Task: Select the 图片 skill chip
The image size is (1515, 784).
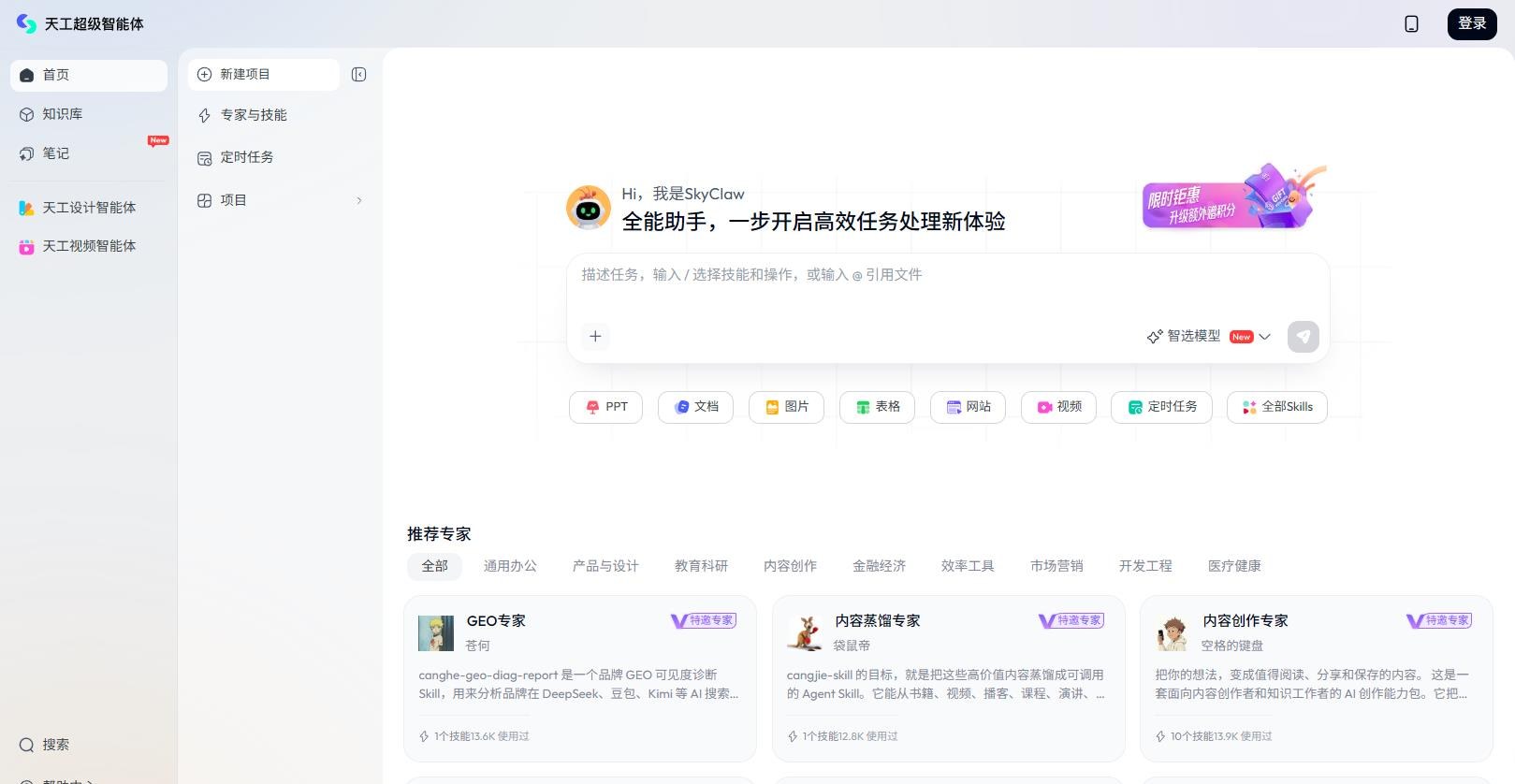Action: coord(786,407)
